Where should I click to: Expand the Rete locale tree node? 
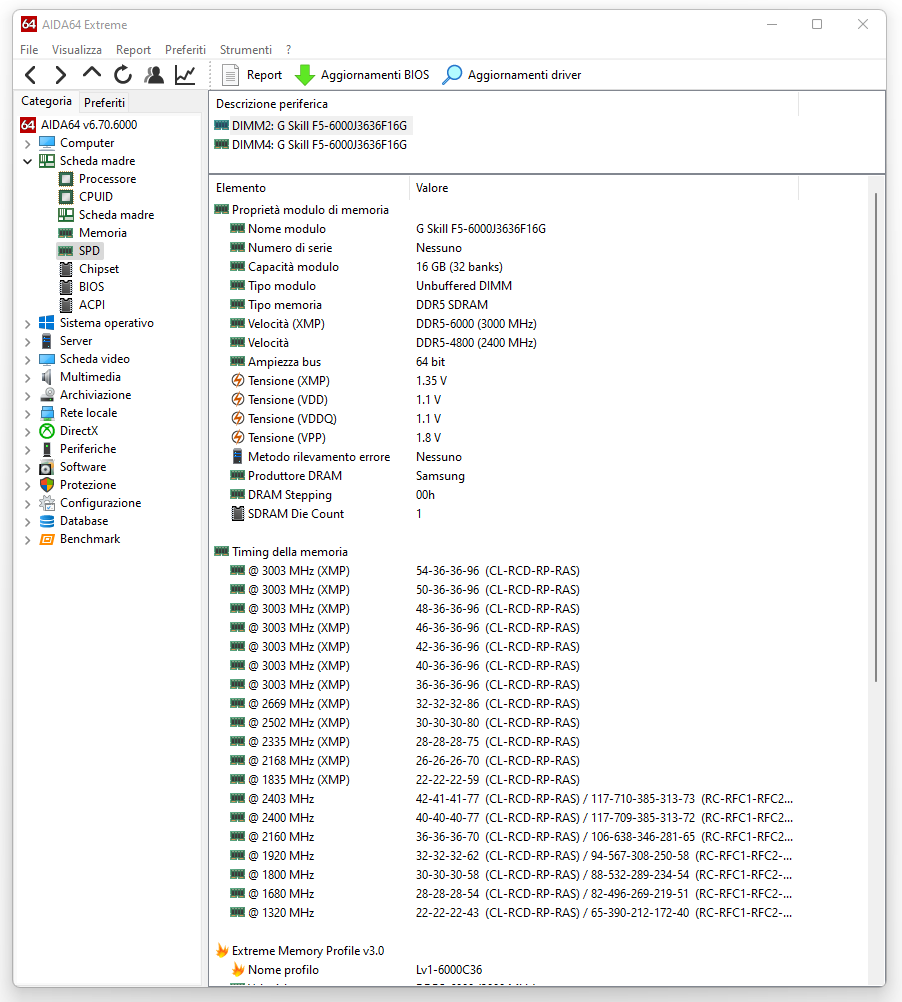pyautogui.click(x=27, y=413)
